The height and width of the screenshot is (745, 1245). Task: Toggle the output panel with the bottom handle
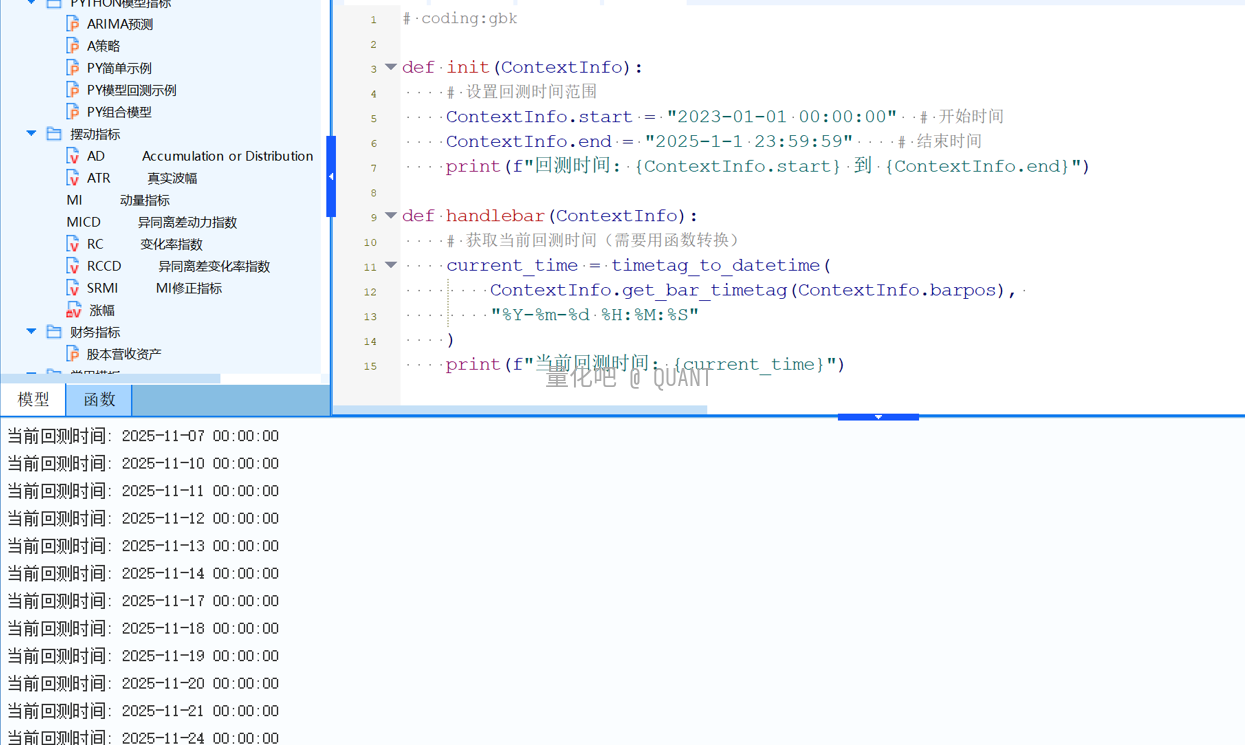point(878,417)
